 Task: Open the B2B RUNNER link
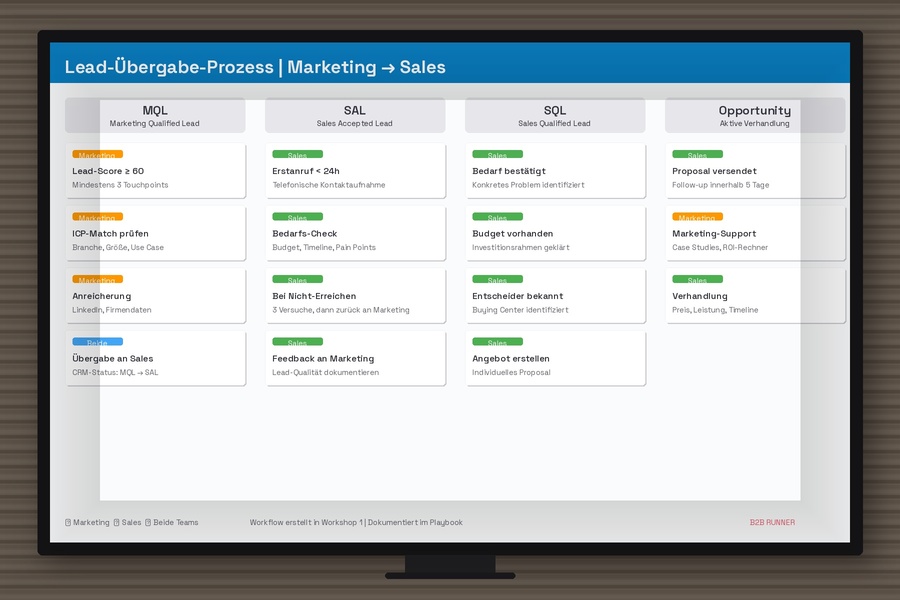(772, 522)
